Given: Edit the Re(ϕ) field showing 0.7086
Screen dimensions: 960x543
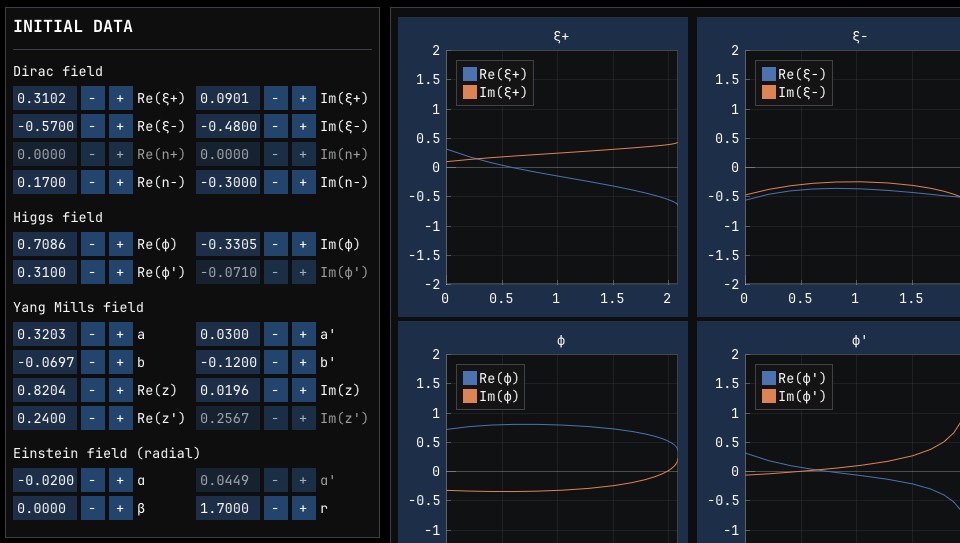Looking at the screenshot, I should click(x=45, y=244).
